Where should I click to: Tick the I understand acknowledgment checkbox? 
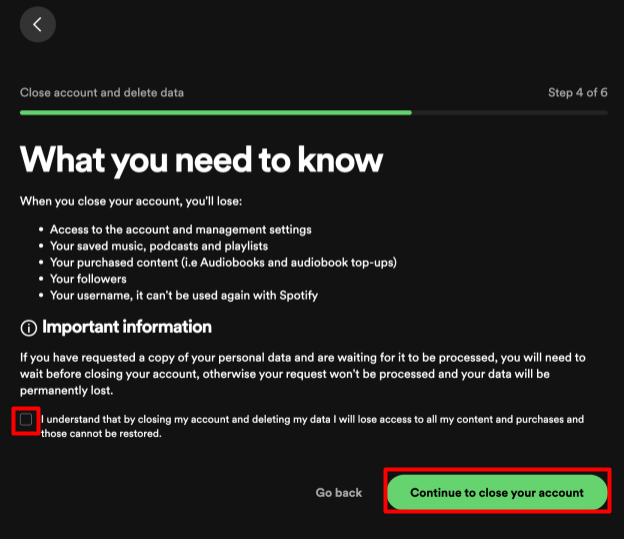pos(26,421)
